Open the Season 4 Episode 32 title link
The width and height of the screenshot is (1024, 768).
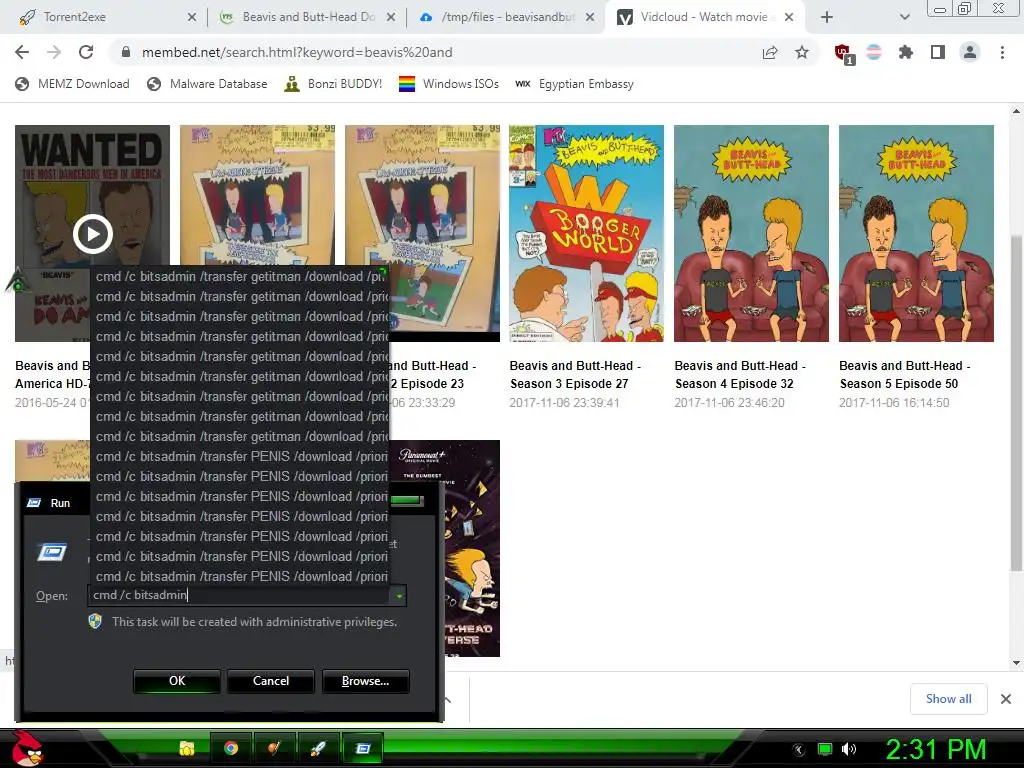[x=740, y=375]
